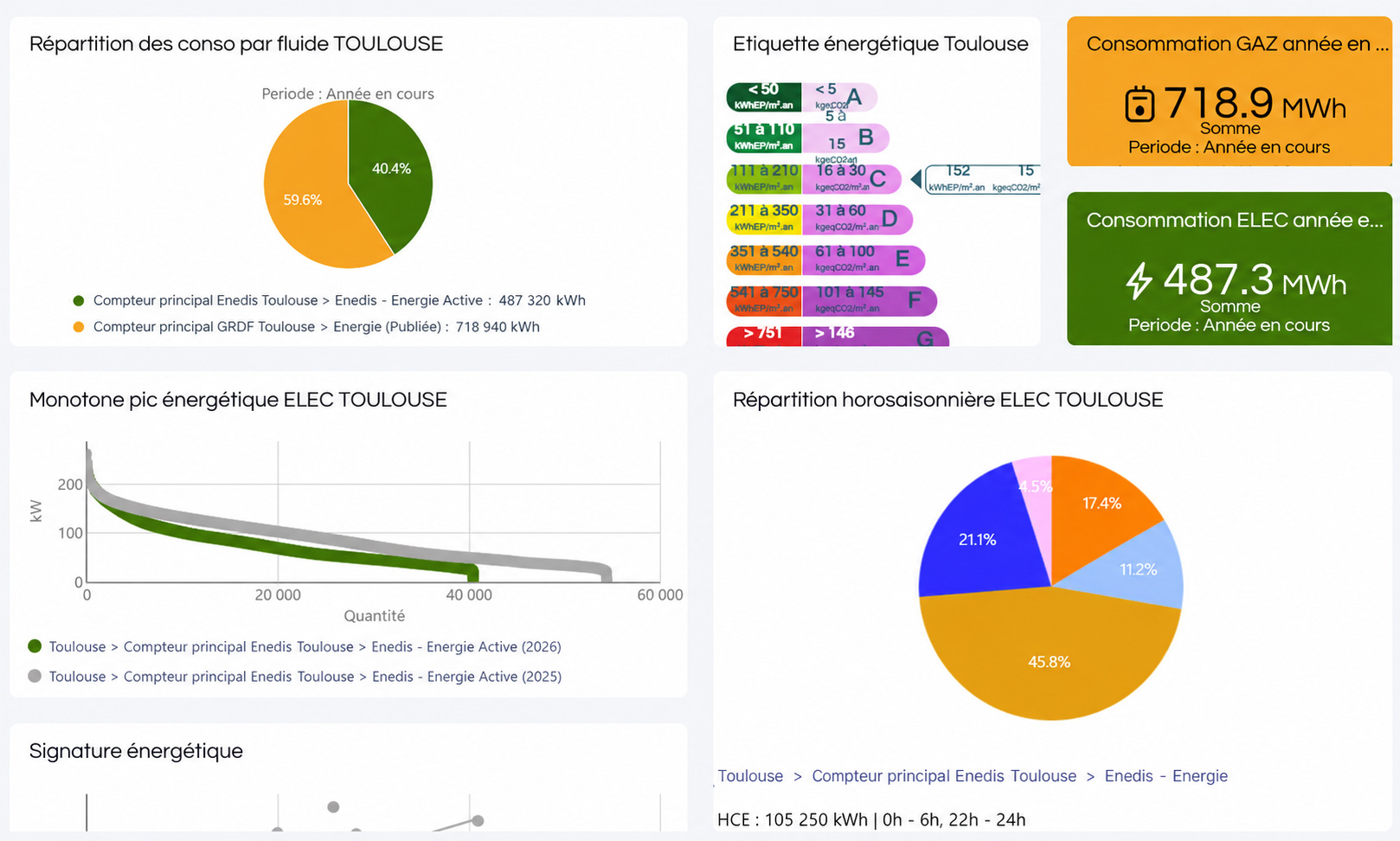Select the 45.8% slice in horosaisonnière pie
Viewport: 1400px width, 841px height.
[x=1049, y=662]
